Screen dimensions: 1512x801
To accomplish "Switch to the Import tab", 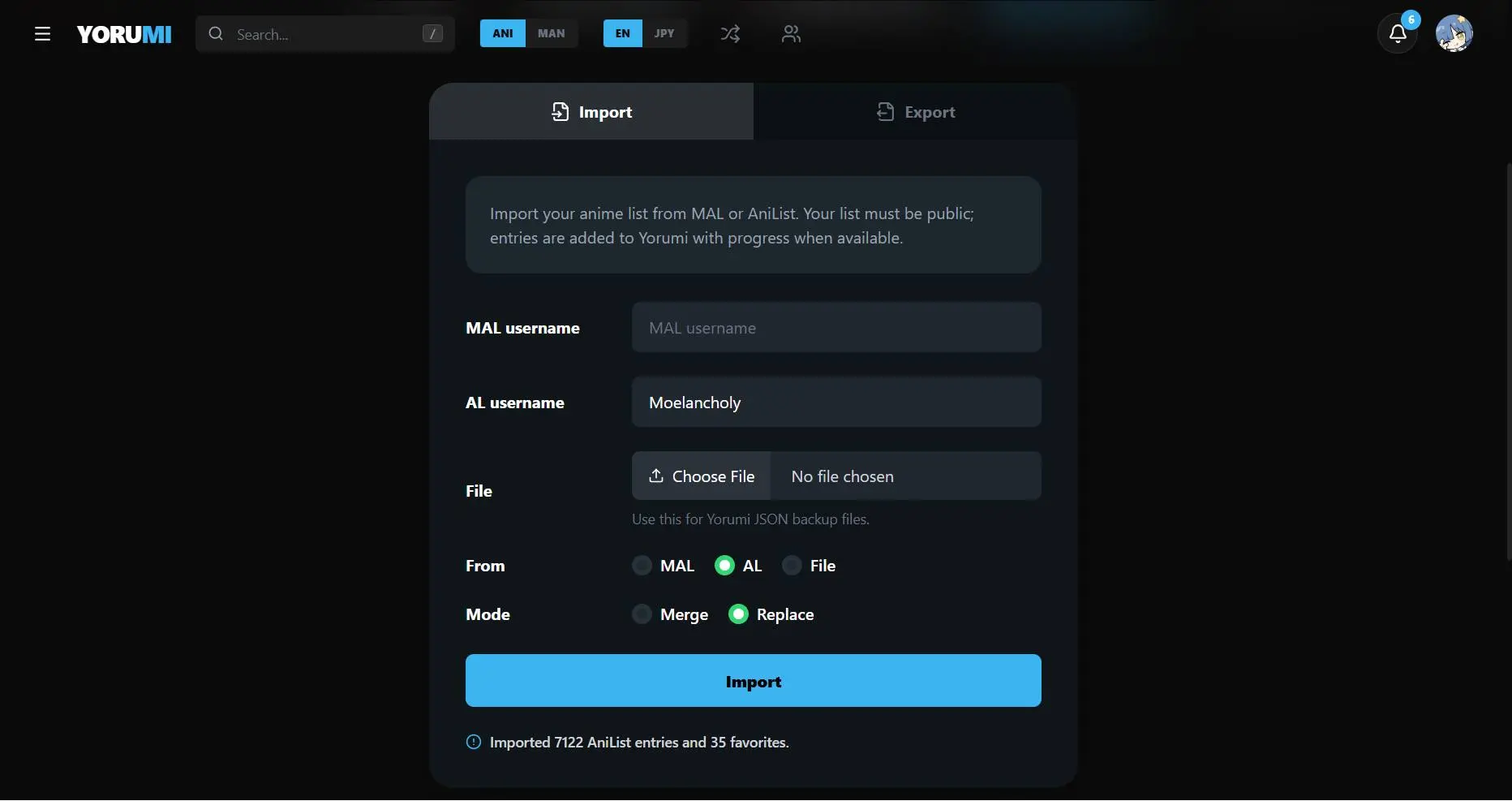I will tap(591, 111).
